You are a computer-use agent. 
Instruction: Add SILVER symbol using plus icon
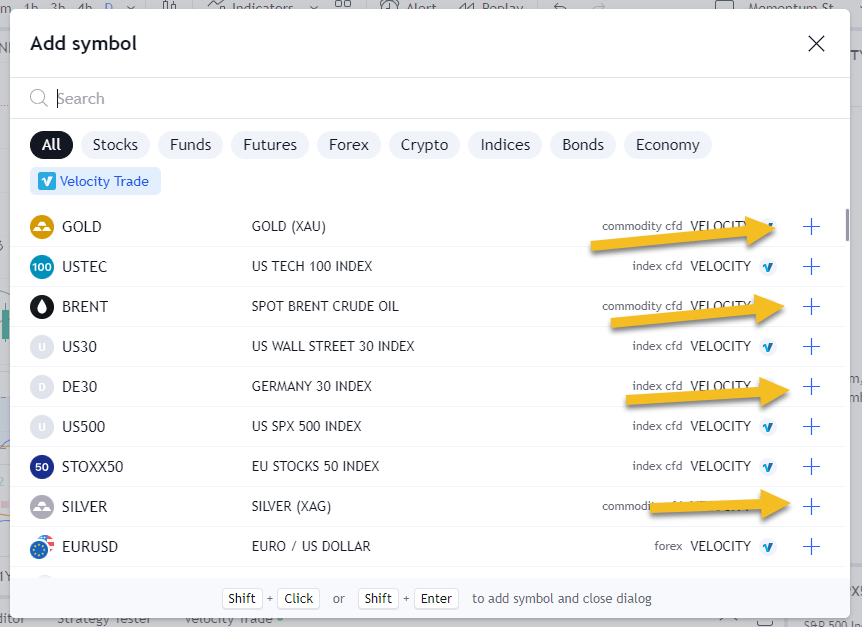click(x=811, y=507)
